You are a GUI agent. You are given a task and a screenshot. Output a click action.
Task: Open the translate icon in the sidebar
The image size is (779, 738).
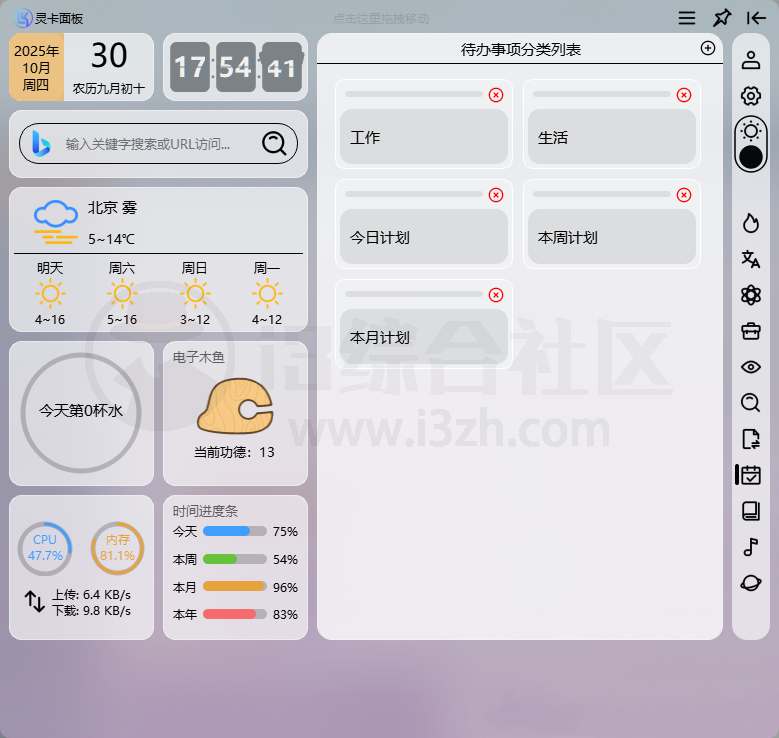[751, 259]
